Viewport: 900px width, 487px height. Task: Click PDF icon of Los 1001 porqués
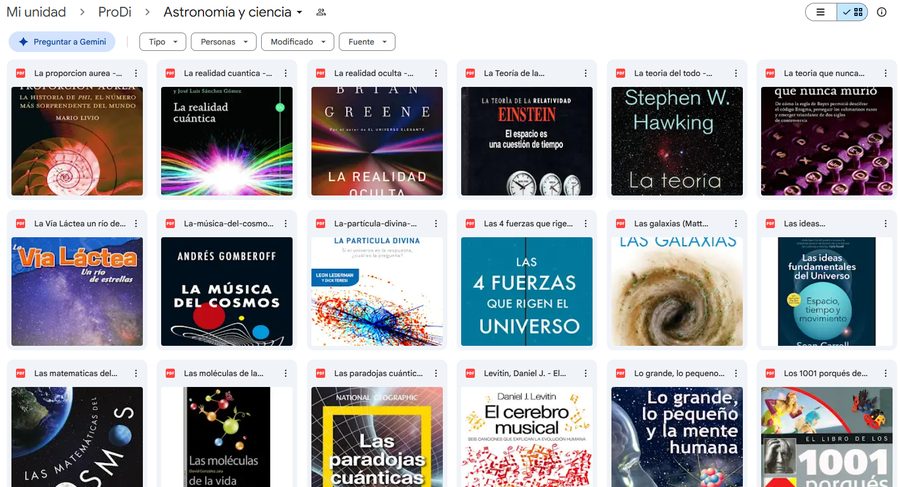click(770, 373)
